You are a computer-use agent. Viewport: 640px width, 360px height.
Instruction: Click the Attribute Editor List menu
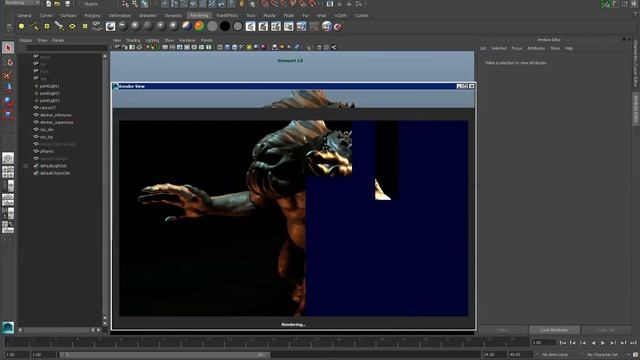coord(483,48)
